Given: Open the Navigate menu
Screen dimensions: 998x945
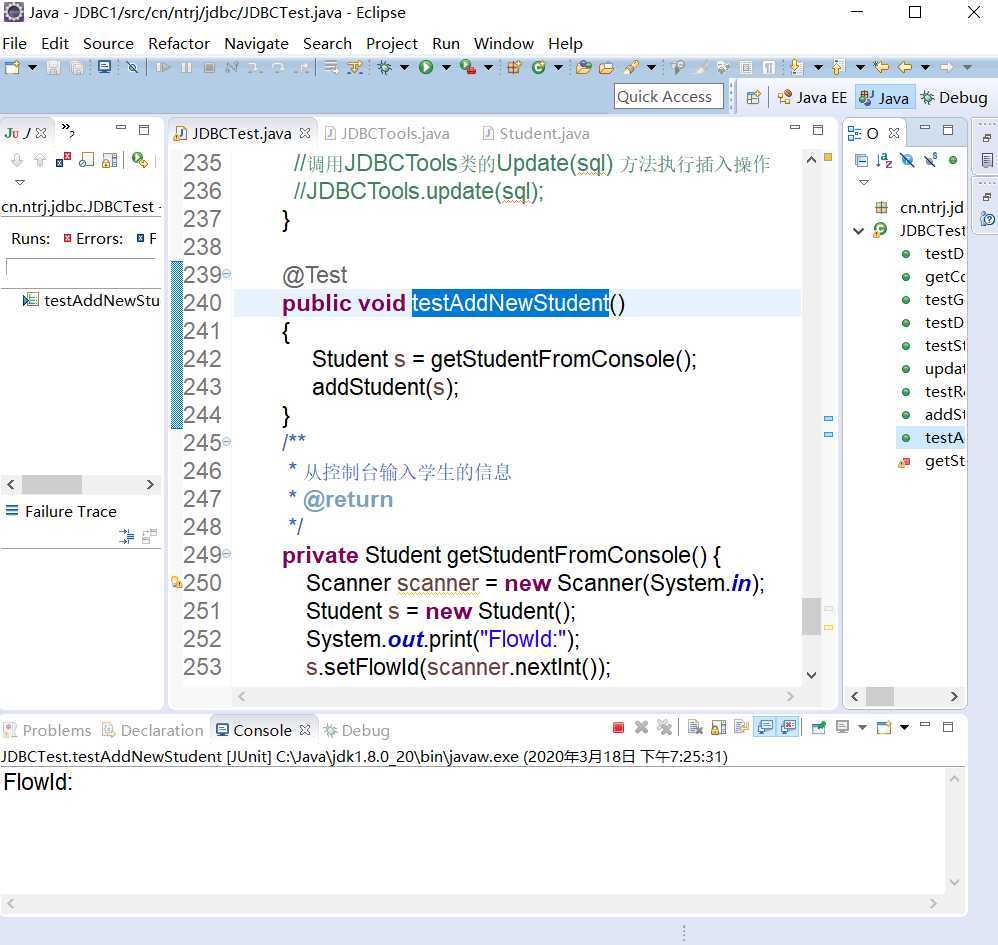Looking at the screenshot, I should coord(257,43).
